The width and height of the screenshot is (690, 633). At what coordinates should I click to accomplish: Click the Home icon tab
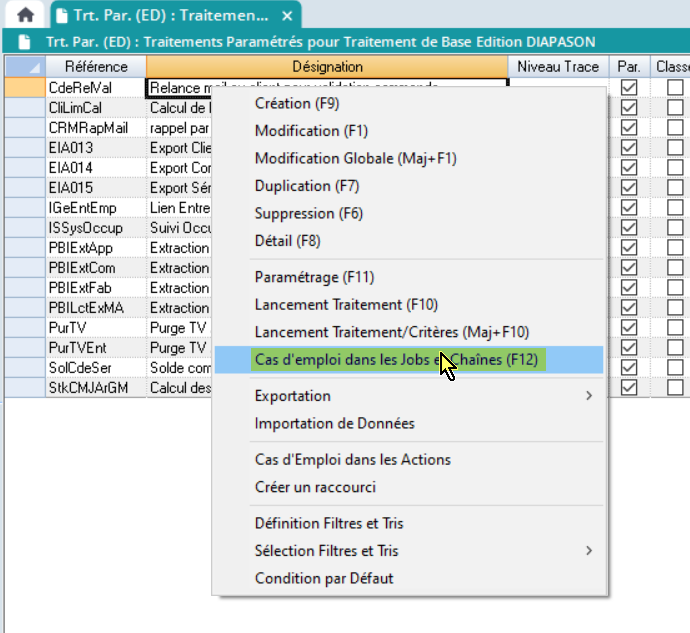click(25, 16)
